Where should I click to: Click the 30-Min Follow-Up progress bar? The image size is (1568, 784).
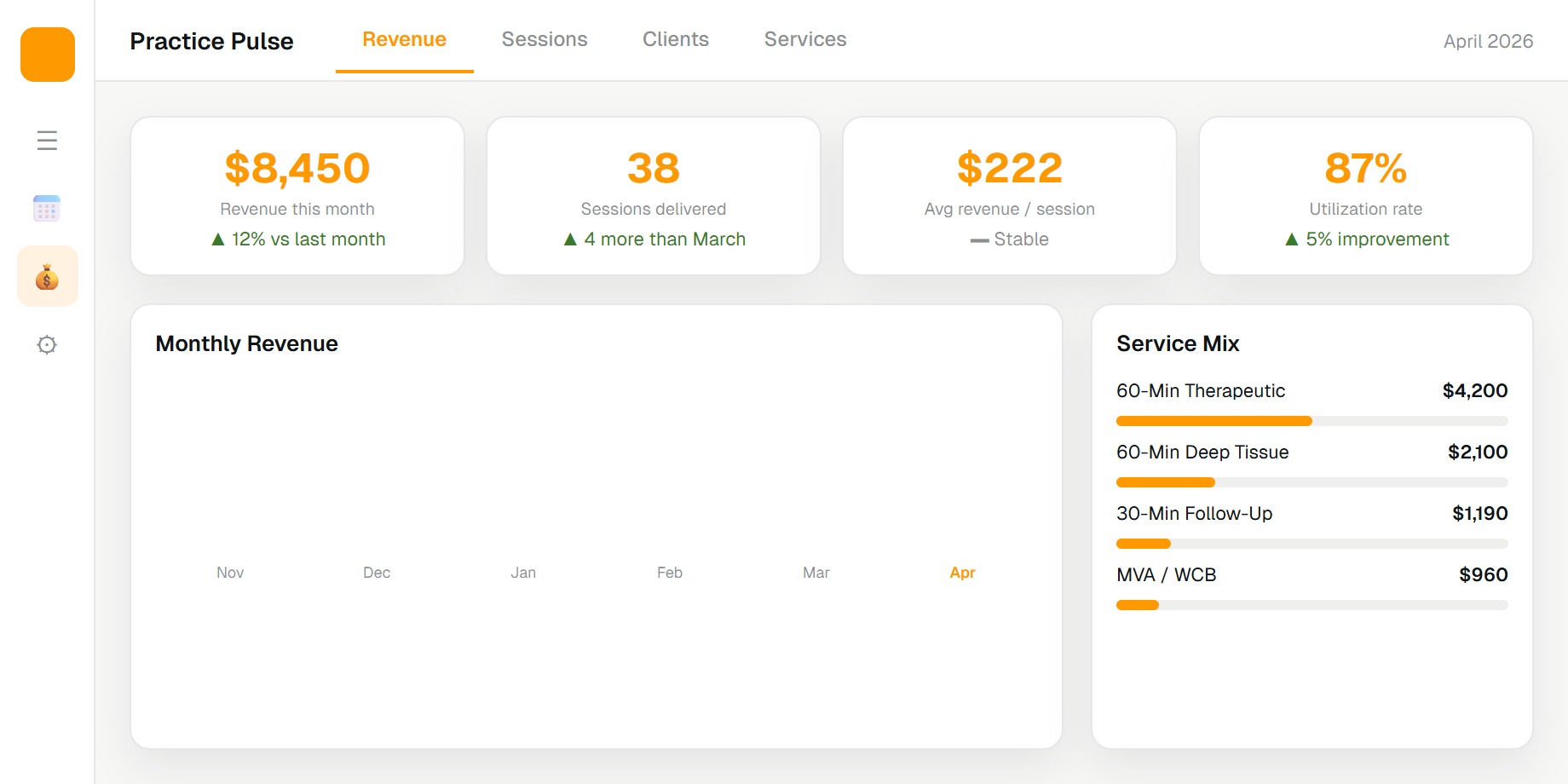point(1312,544)
